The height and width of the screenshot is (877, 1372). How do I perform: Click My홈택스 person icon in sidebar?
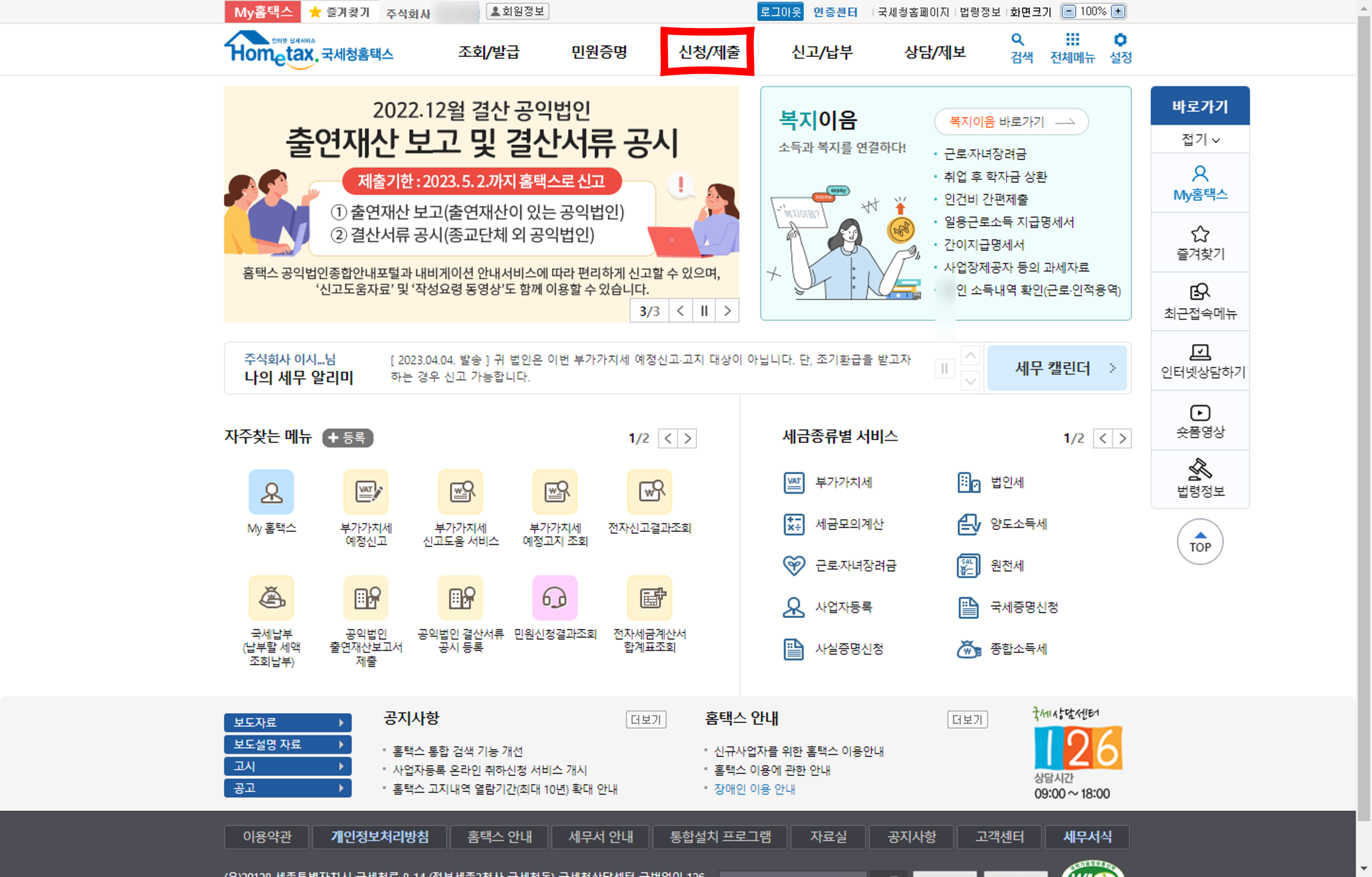click(1200, 174)
